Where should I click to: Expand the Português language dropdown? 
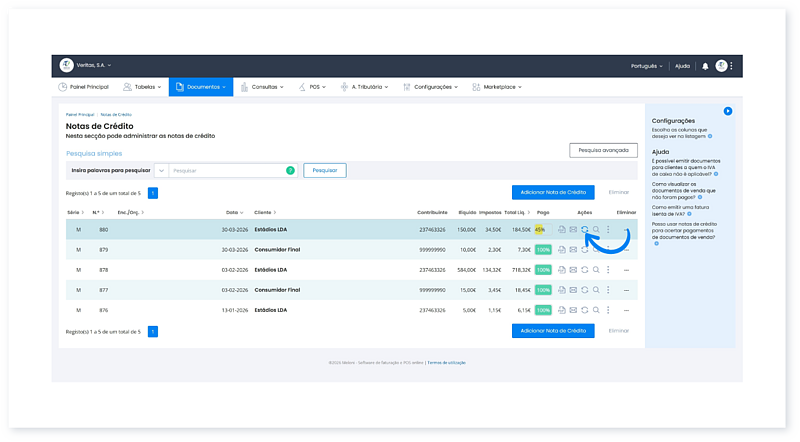(646, 66)
